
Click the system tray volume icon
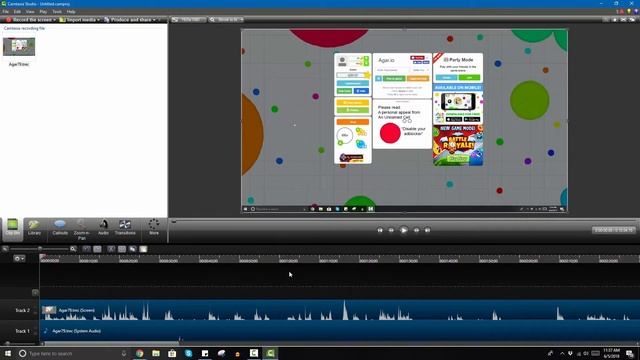[586, 353]
